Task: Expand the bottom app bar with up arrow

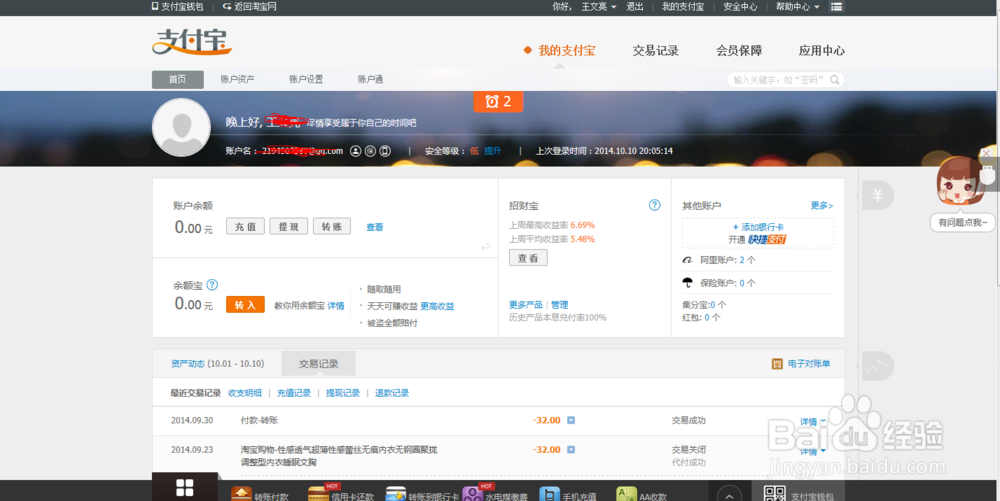Action: coord(730,495)
